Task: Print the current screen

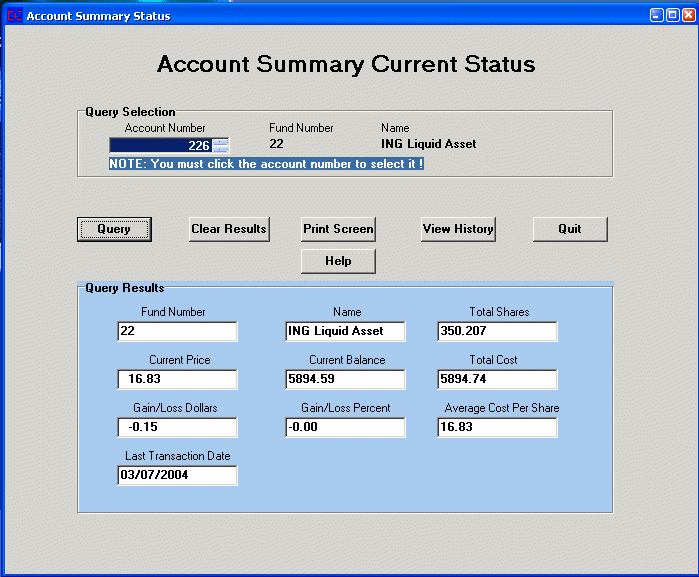Action: point(338,229)
